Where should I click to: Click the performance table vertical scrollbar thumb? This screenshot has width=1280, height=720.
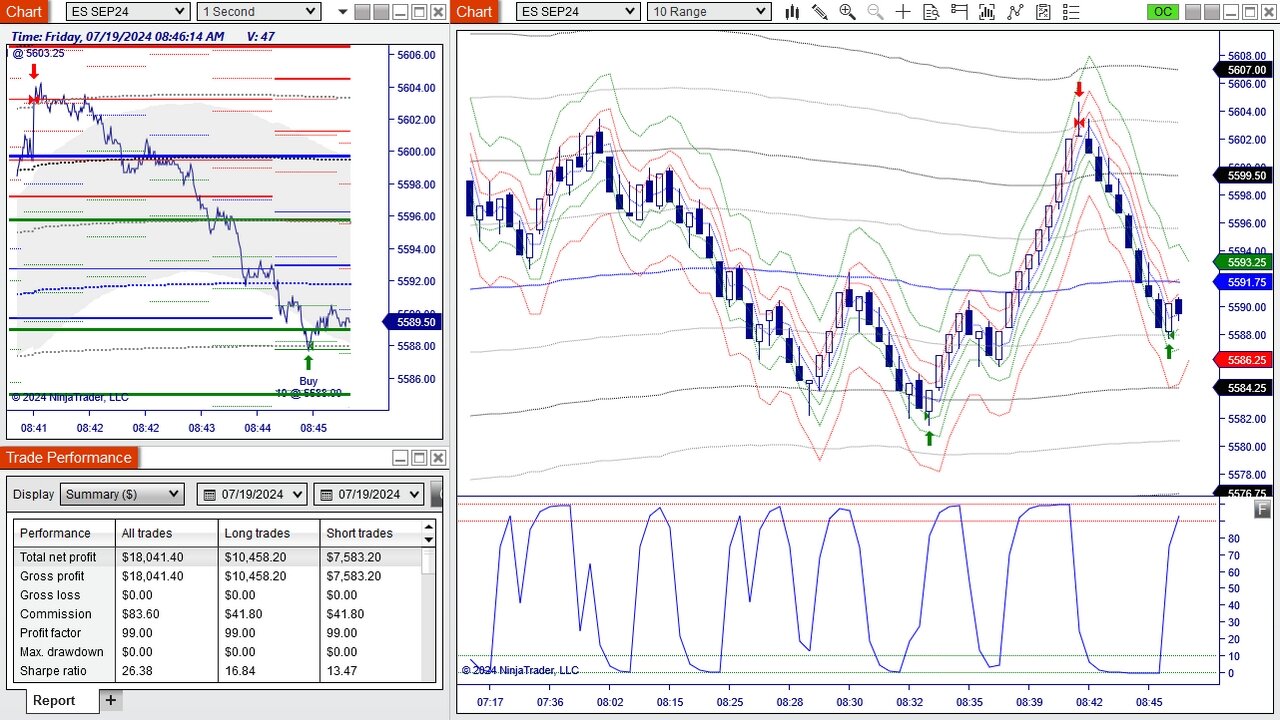pyautogui.click(x=429, y=562)
